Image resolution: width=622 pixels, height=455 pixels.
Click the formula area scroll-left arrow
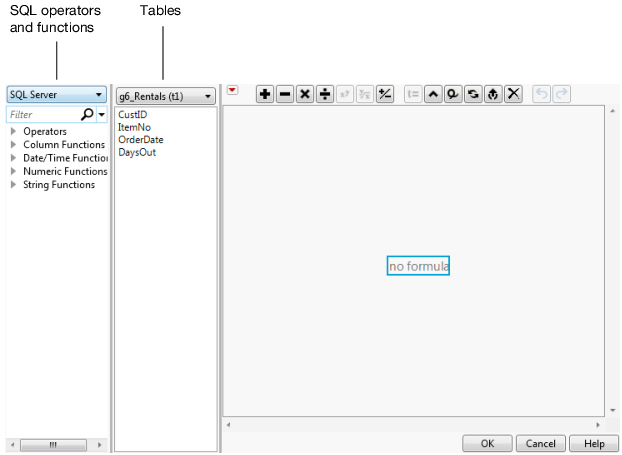228,425
